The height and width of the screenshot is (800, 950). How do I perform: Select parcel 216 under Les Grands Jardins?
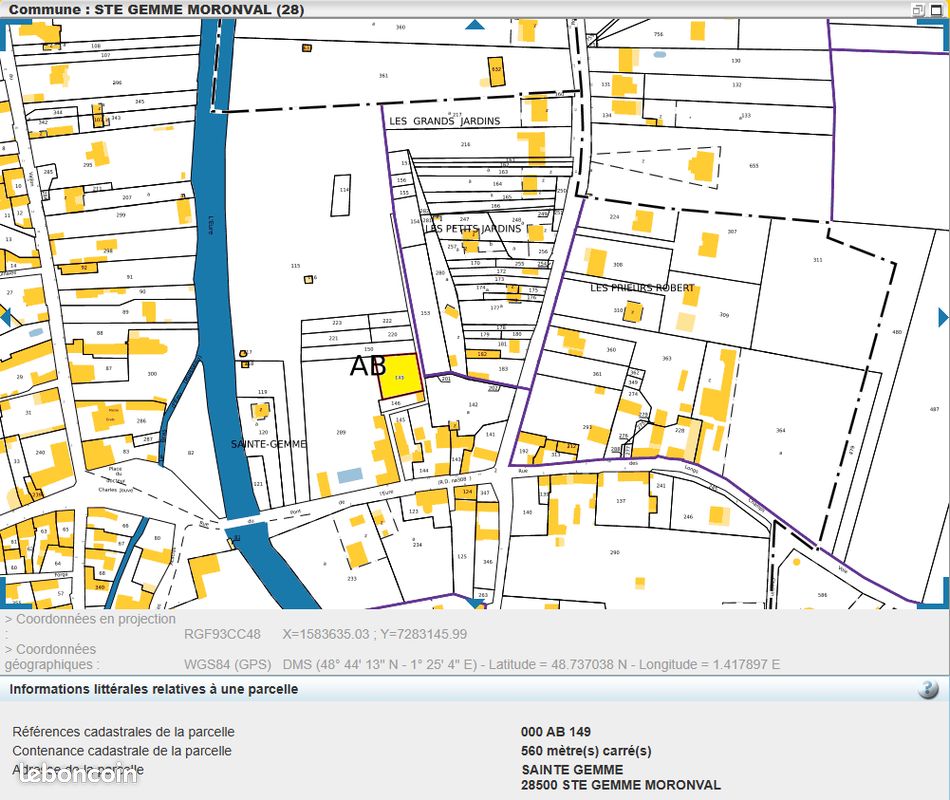click(x=465, y=144)
